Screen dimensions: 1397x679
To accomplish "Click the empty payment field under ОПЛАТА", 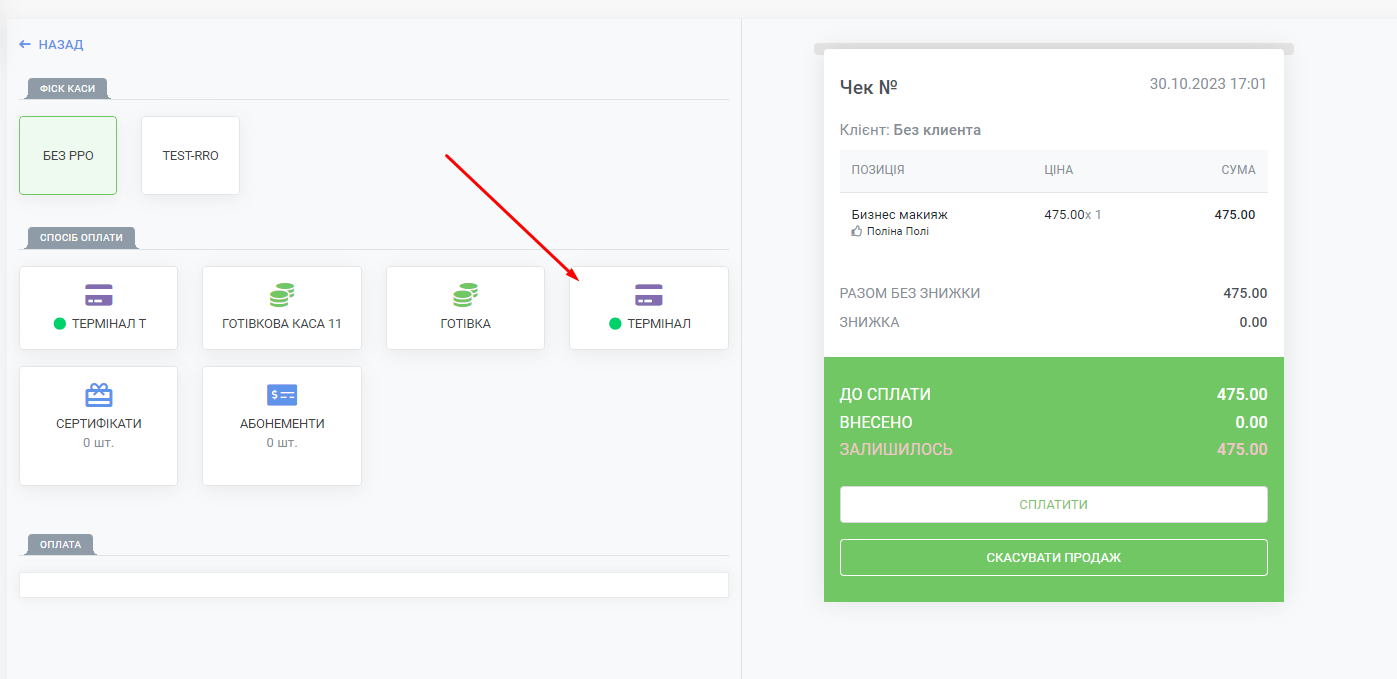I will (x=374, y=585).
